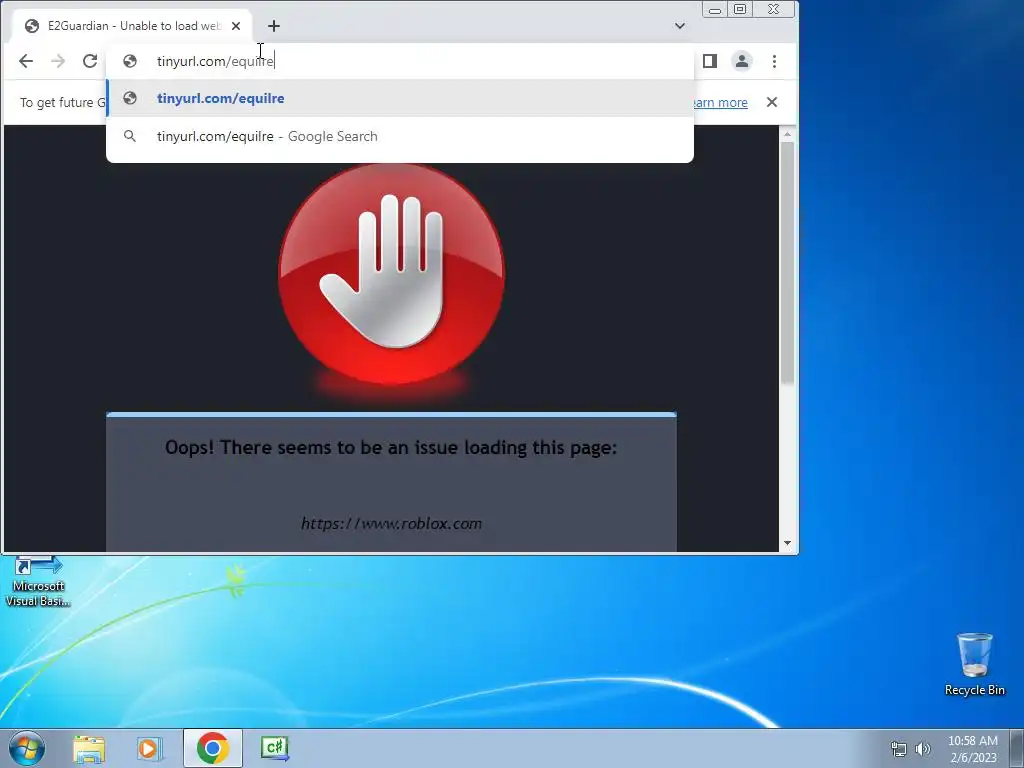Click the taskbar clock showing 10:58 AM

pos(973,749)
